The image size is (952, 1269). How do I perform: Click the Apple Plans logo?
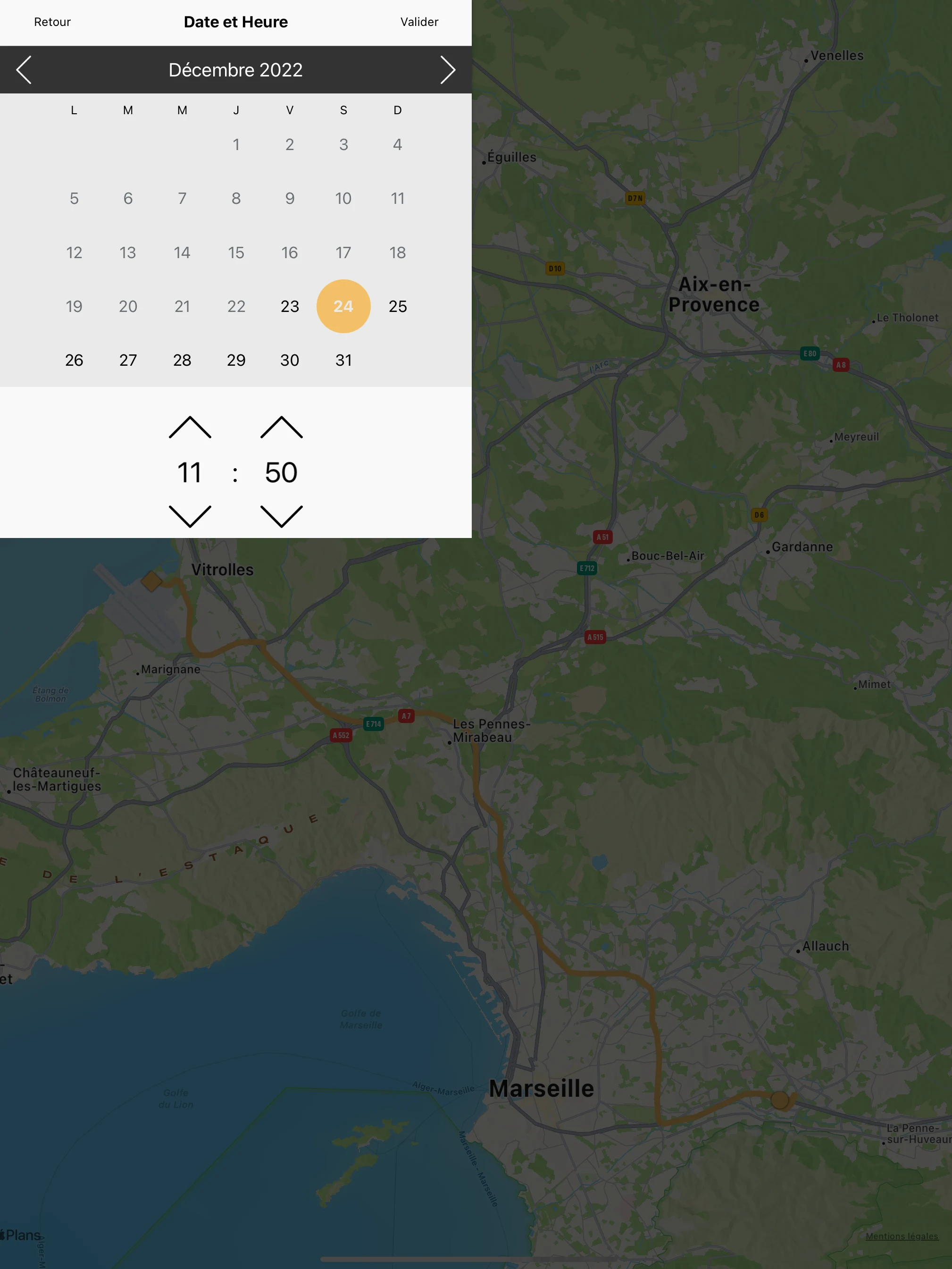point(21,1235)
